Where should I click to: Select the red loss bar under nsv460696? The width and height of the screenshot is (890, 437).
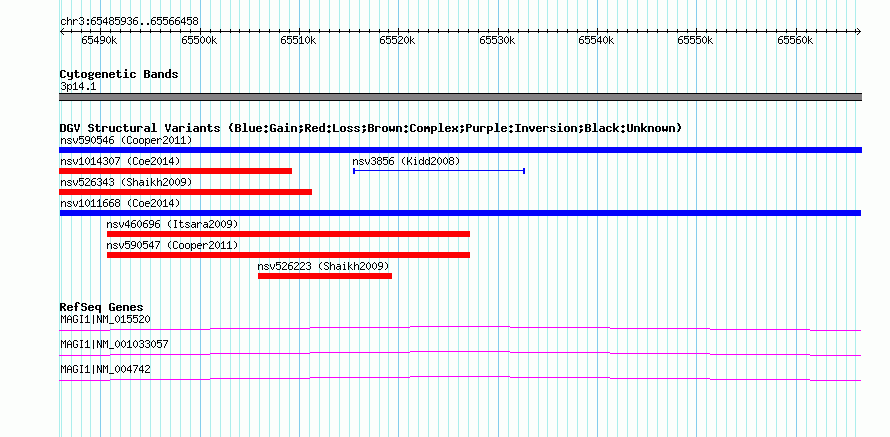pyautogui.click(x=288, y=234)
